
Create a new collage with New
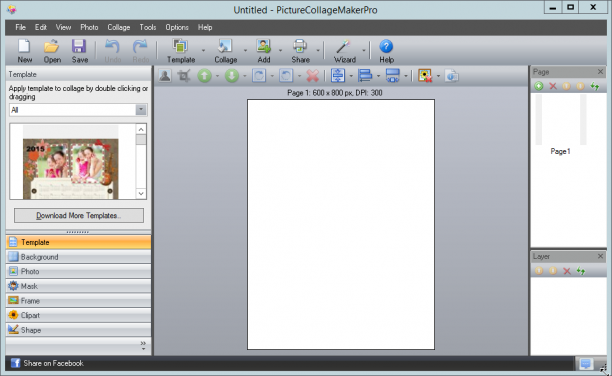pos(24,51)
